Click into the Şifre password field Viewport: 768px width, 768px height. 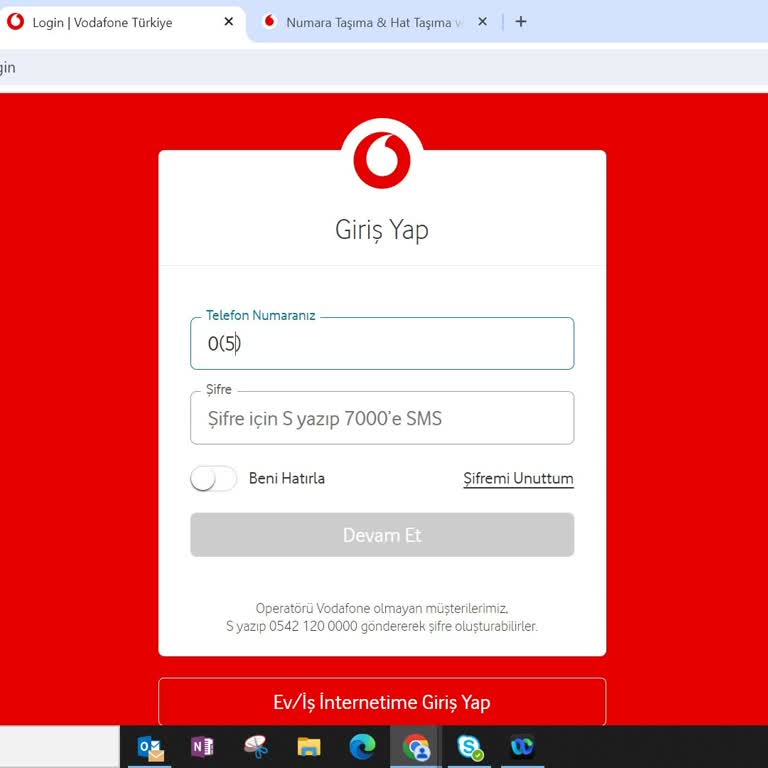382,418
